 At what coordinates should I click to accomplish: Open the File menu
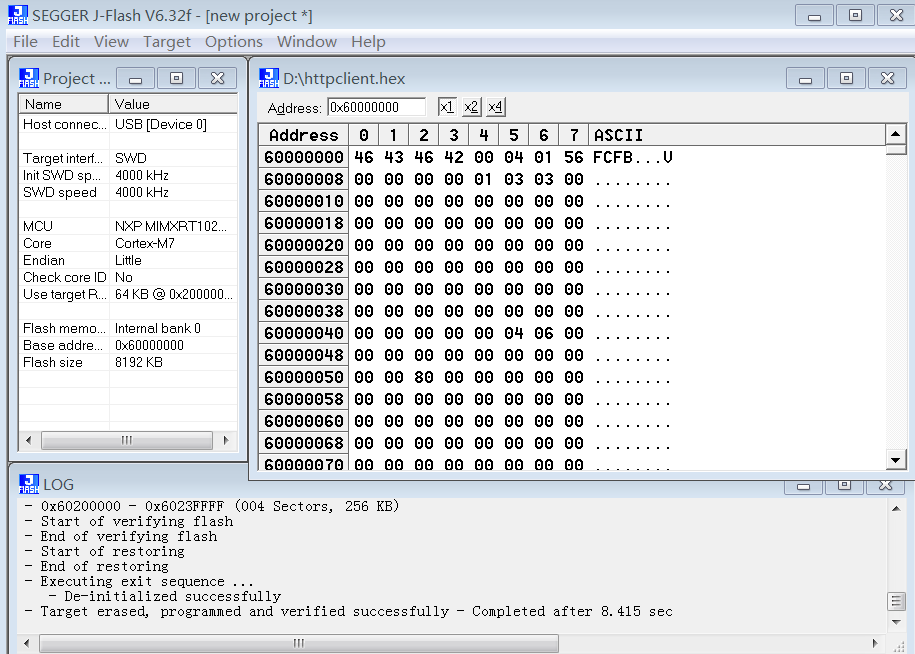24,41
